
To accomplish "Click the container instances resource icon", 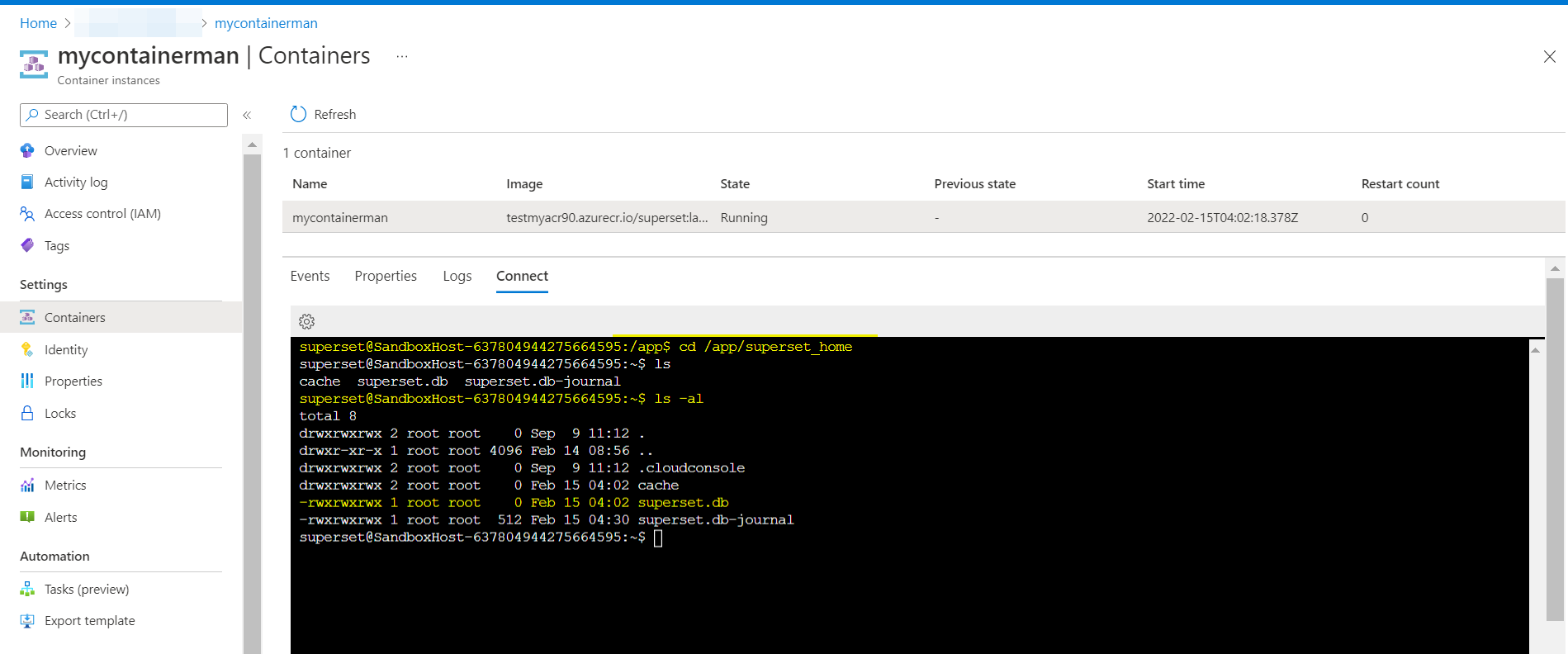I will point(34,64).
